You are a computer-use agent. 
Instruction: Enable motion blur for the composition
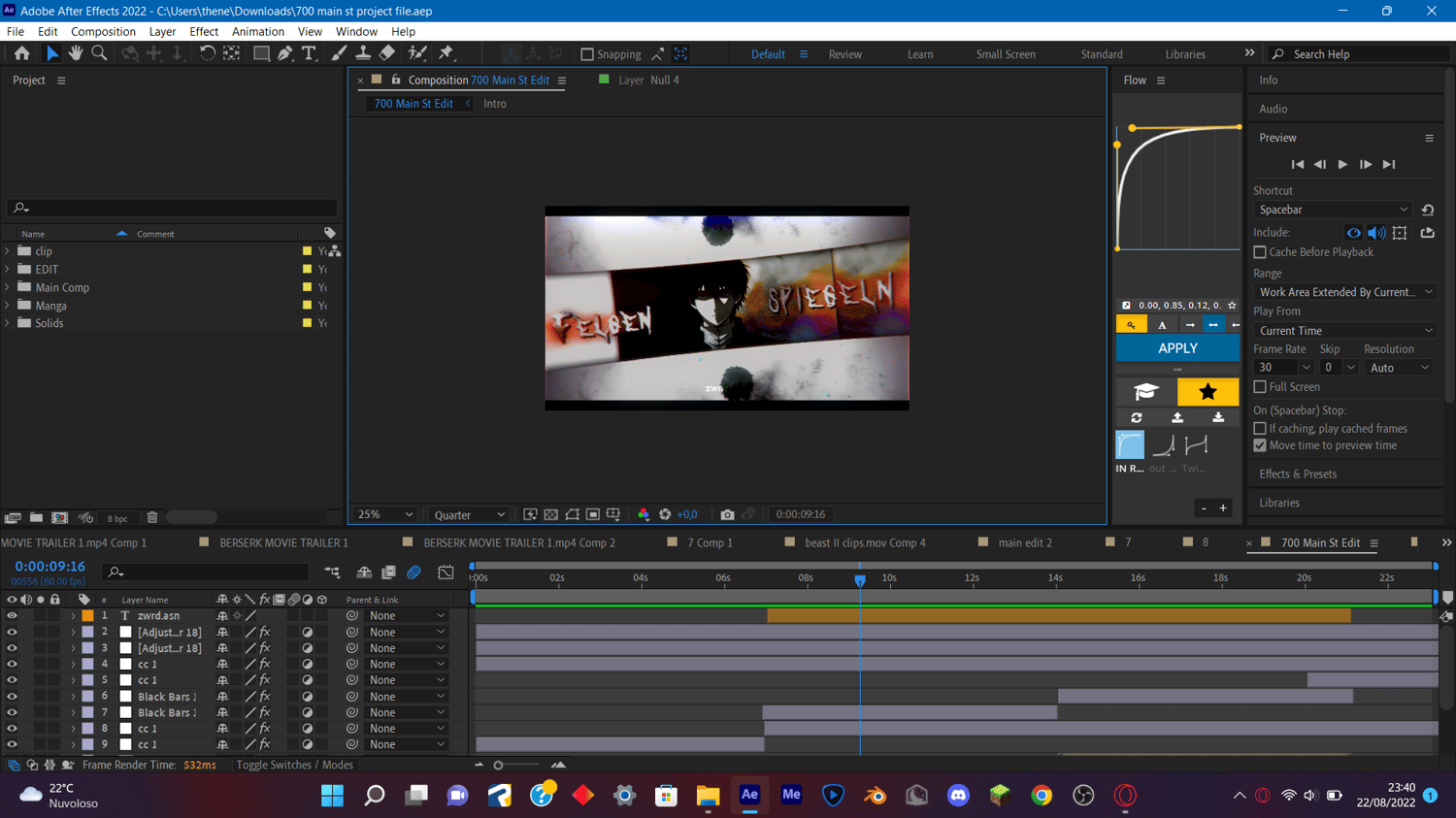(x=414, y=573)
